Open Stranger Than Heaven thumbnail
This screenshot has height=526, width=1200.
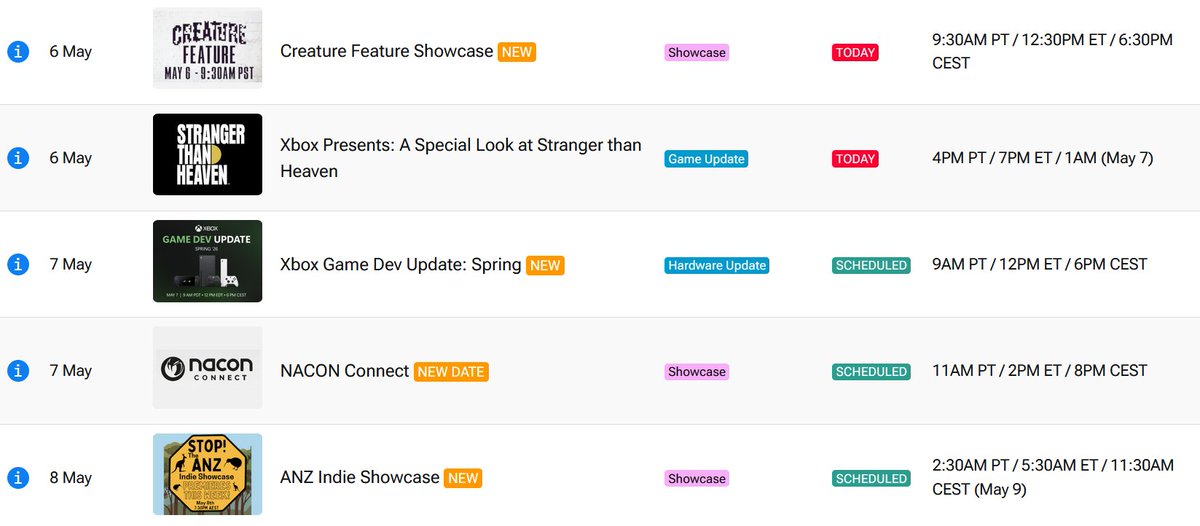208,154
